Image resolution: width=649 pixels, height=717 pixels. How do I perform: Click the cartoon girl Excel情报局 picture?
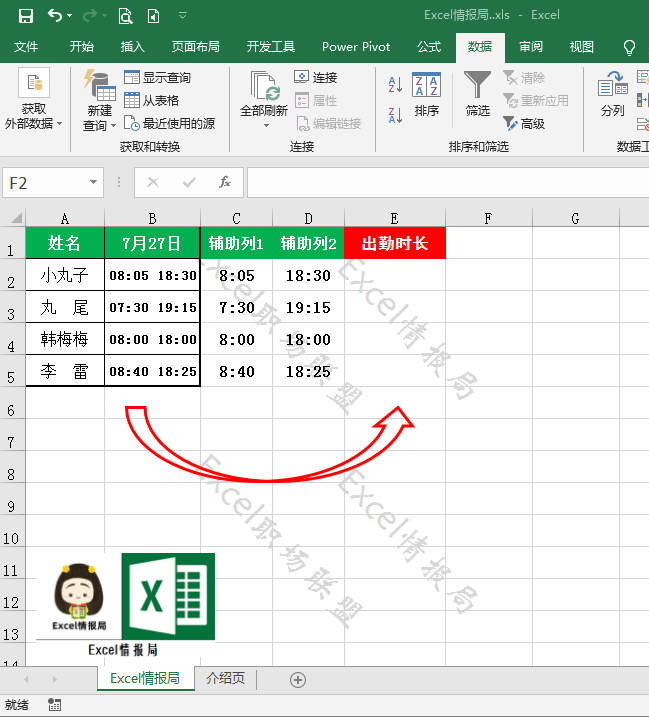pos(79,596)
